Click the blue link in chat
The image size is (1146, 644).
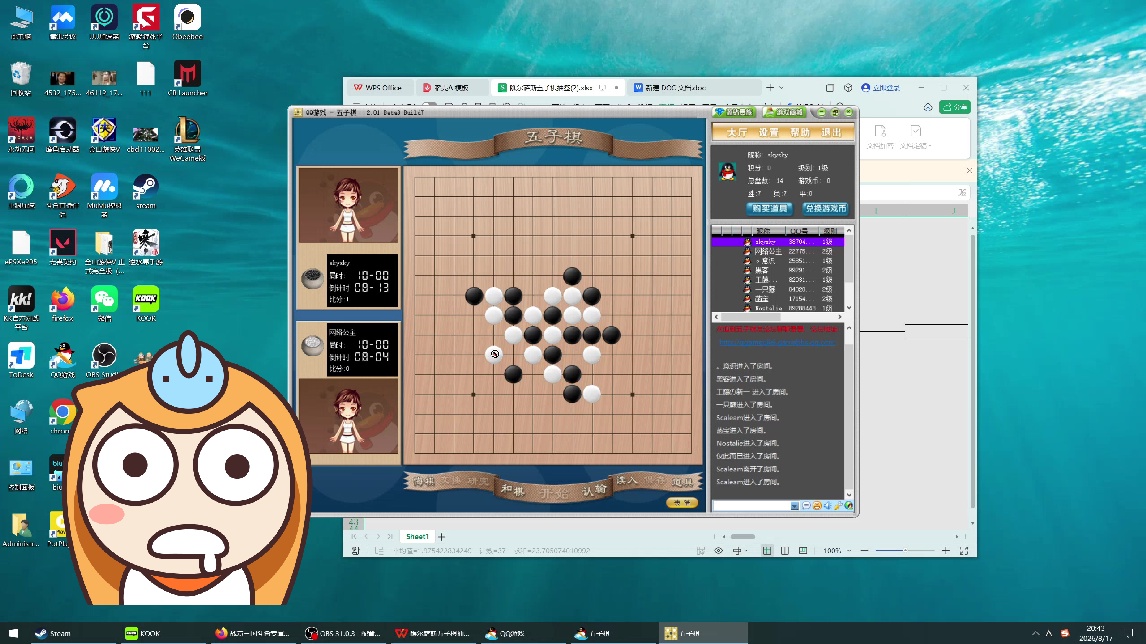[776, 342]
